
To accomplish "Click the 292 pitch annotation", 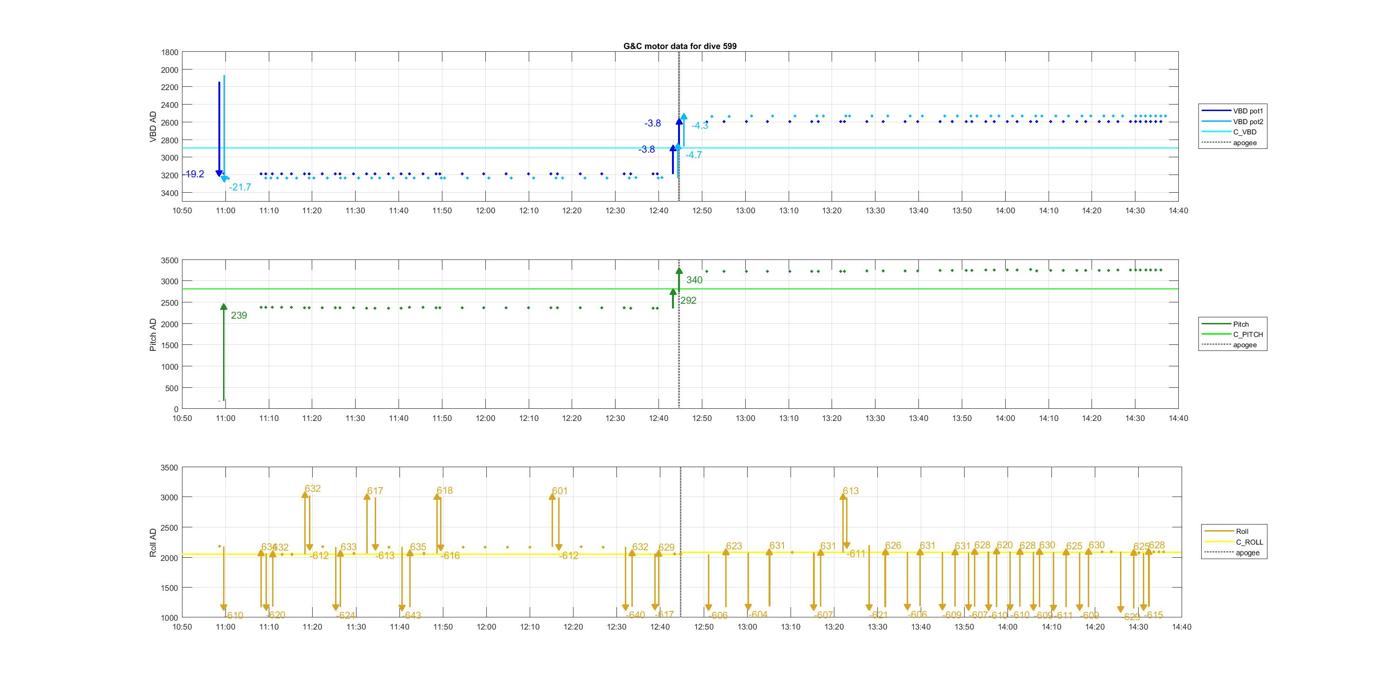I will pyautogui.click(x=687, y=300).
